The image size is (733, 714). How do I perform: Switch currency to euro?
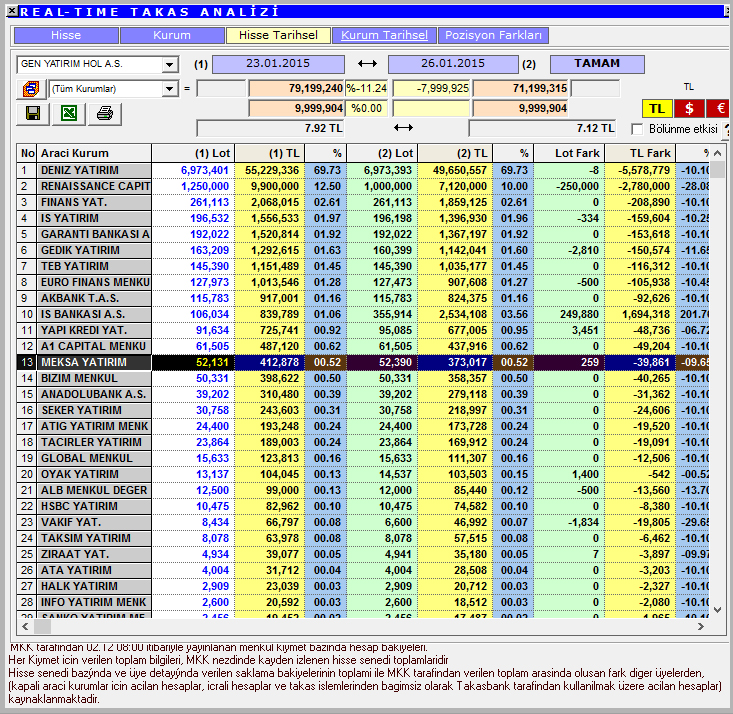[x=719, y=109]
